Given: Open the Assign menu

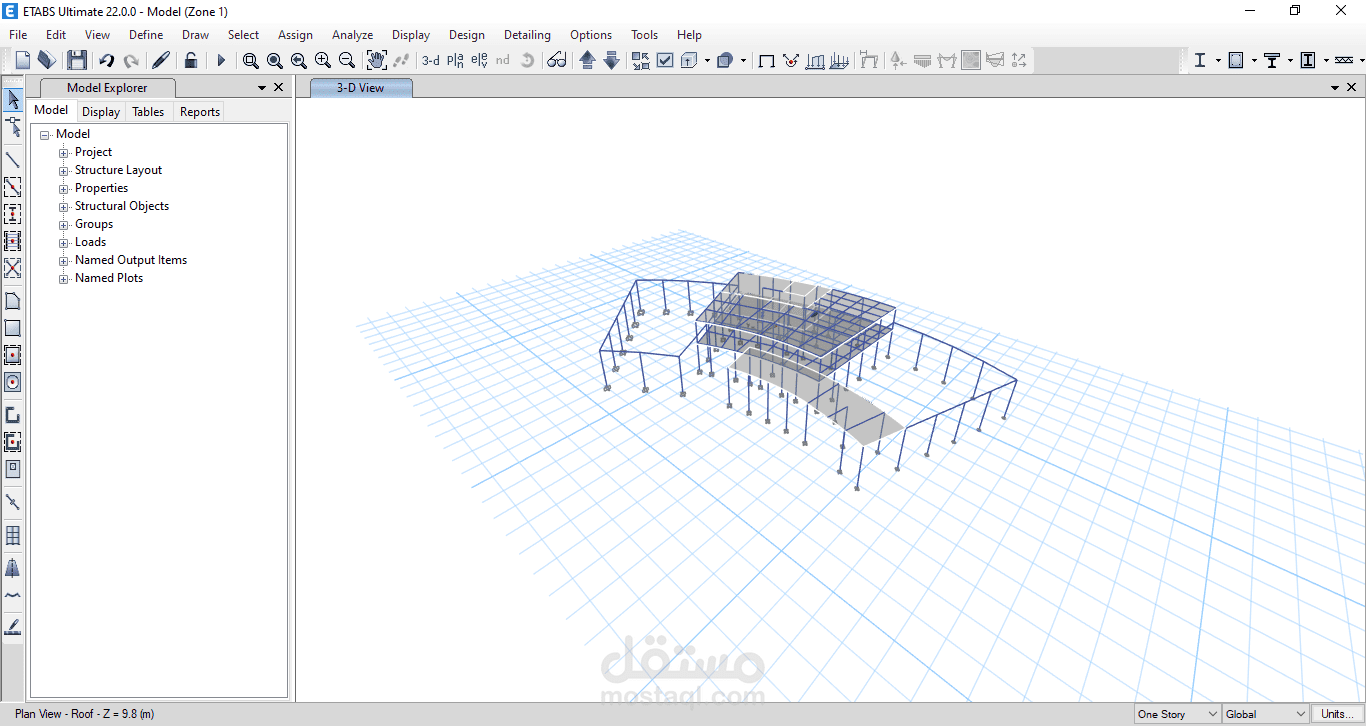Looking at the screenshot, I should 295,34.
